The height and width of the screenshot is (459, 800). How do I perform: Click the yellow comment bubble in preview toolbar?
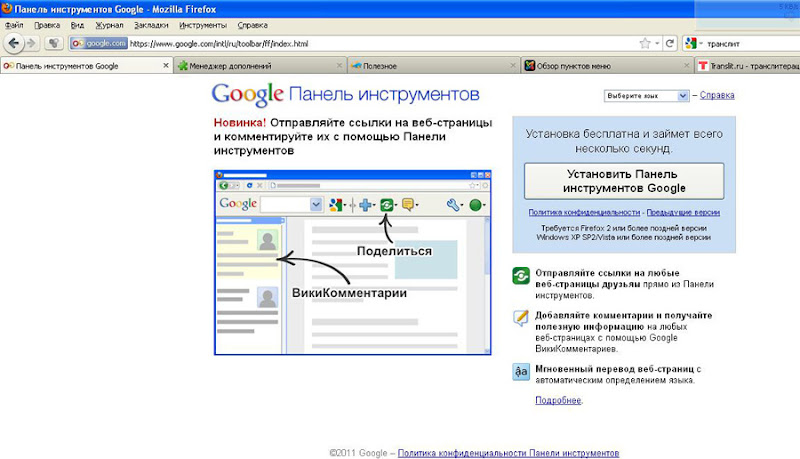click(x=408, y=205)
